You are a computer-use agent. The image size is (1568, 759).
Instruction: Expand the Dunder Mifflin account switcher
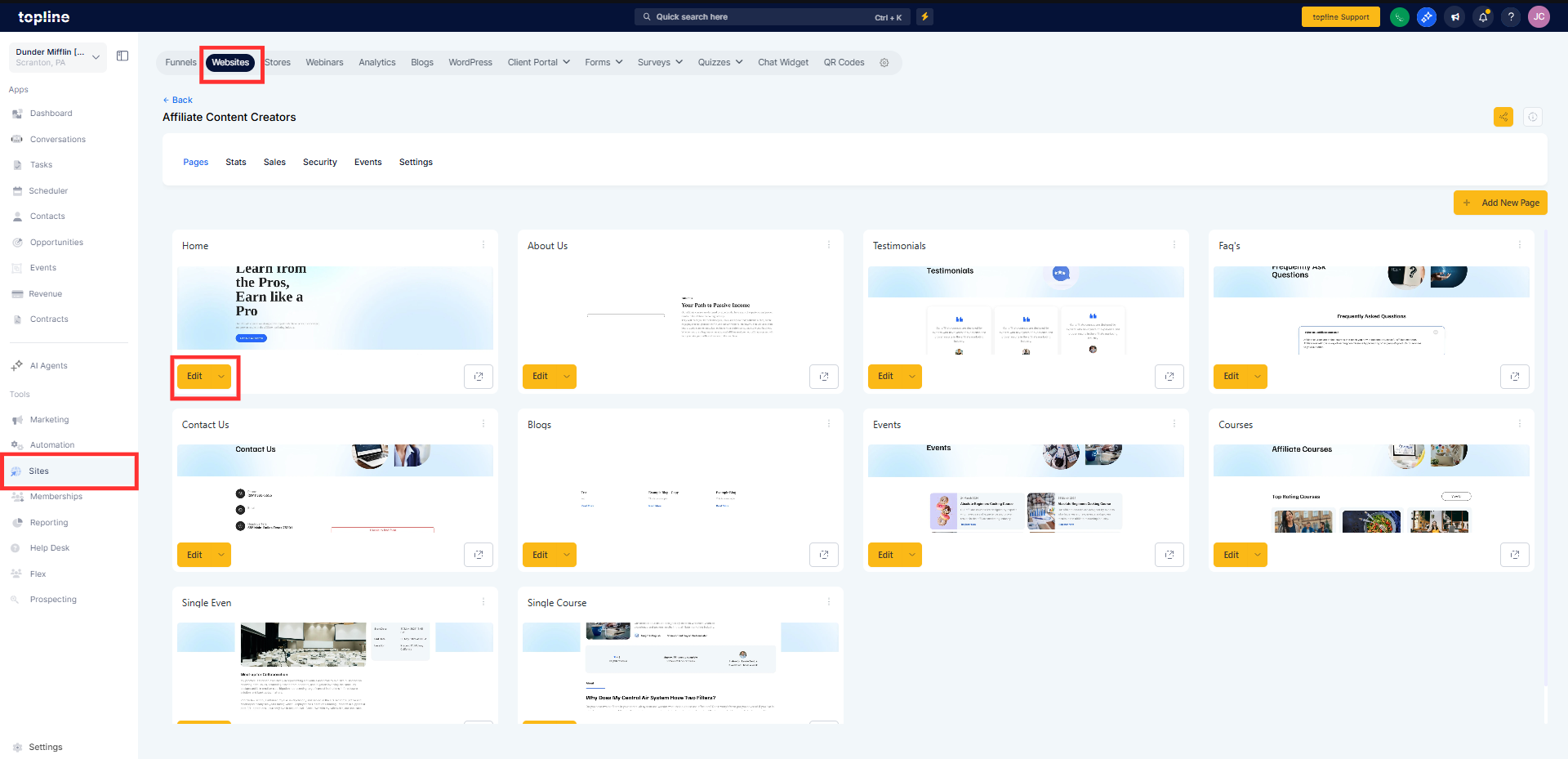(58, 57)
